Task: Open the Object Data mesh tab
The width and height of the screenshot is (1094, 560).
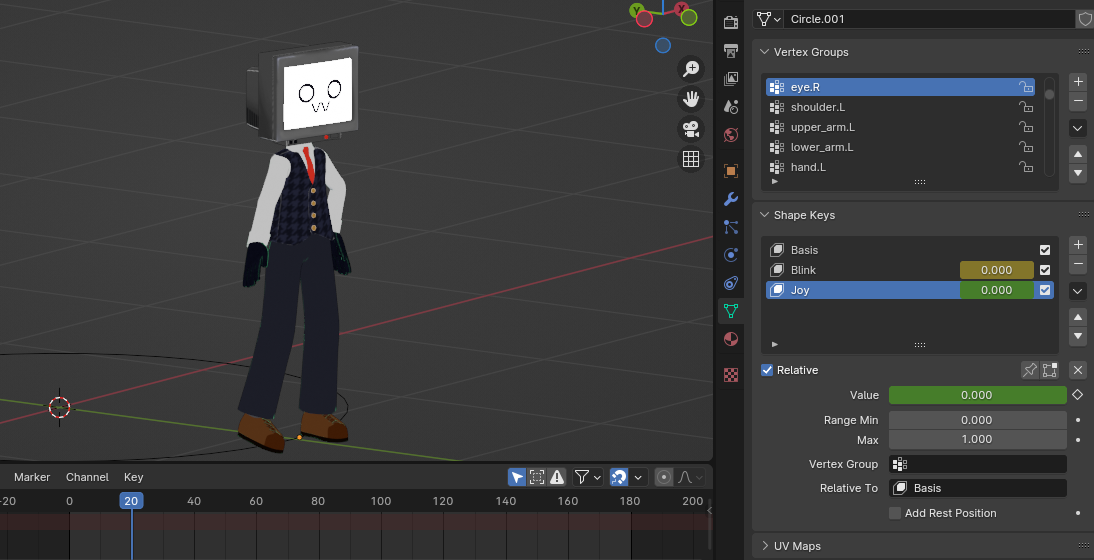Action: point(730,310)
